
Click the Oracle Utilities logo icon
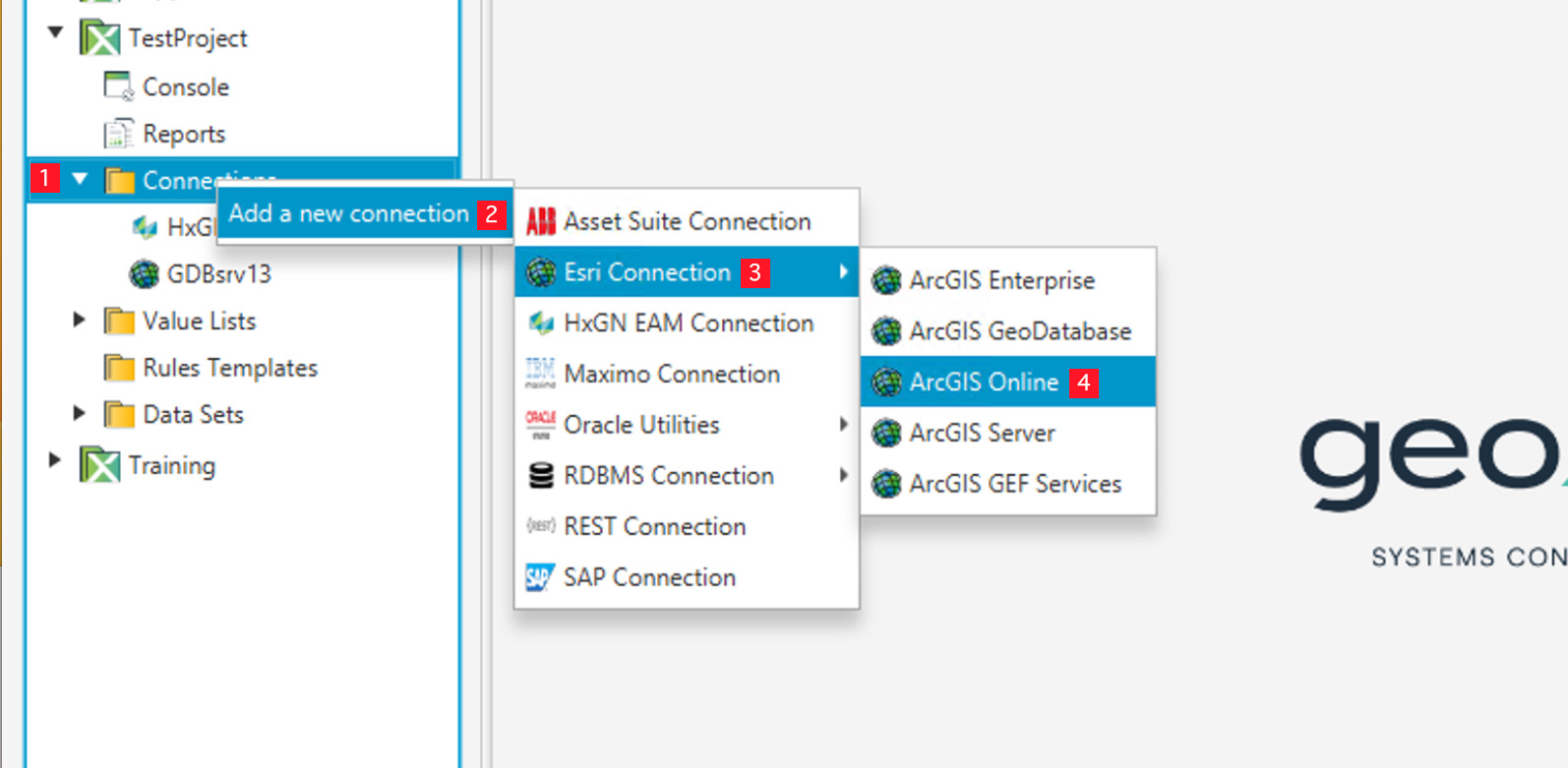point(541,425)
